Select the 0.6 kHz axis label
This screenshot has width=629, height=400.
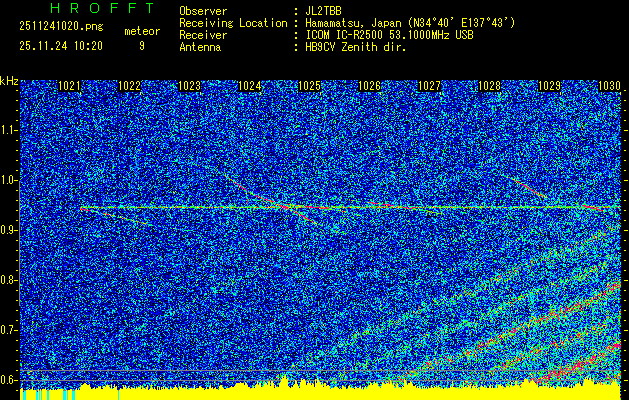pyautogui.click(x=9, y=379)
